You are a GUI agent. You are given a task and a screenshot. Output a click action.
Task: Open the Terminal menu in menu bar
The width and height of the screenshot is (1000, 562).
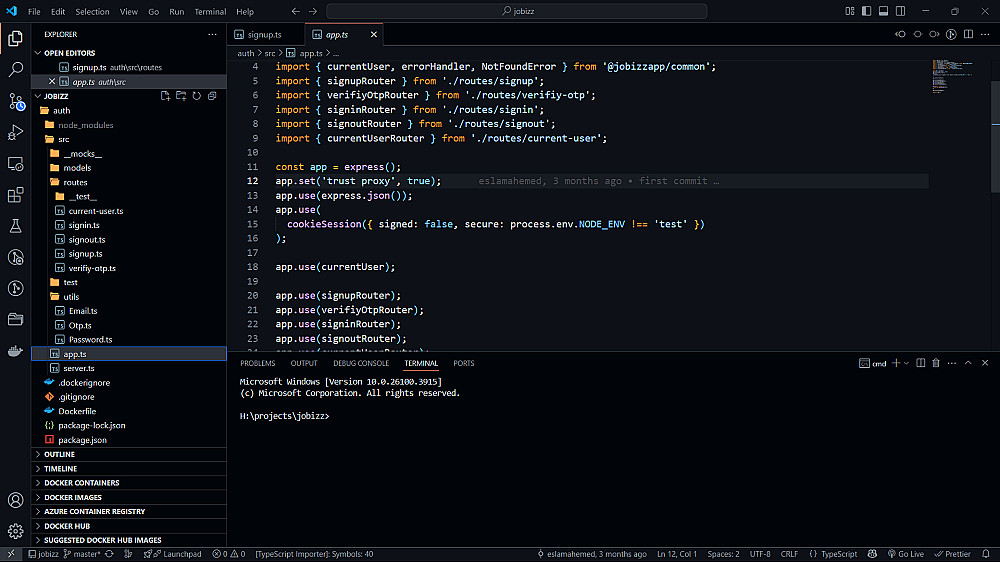[210, 11]
